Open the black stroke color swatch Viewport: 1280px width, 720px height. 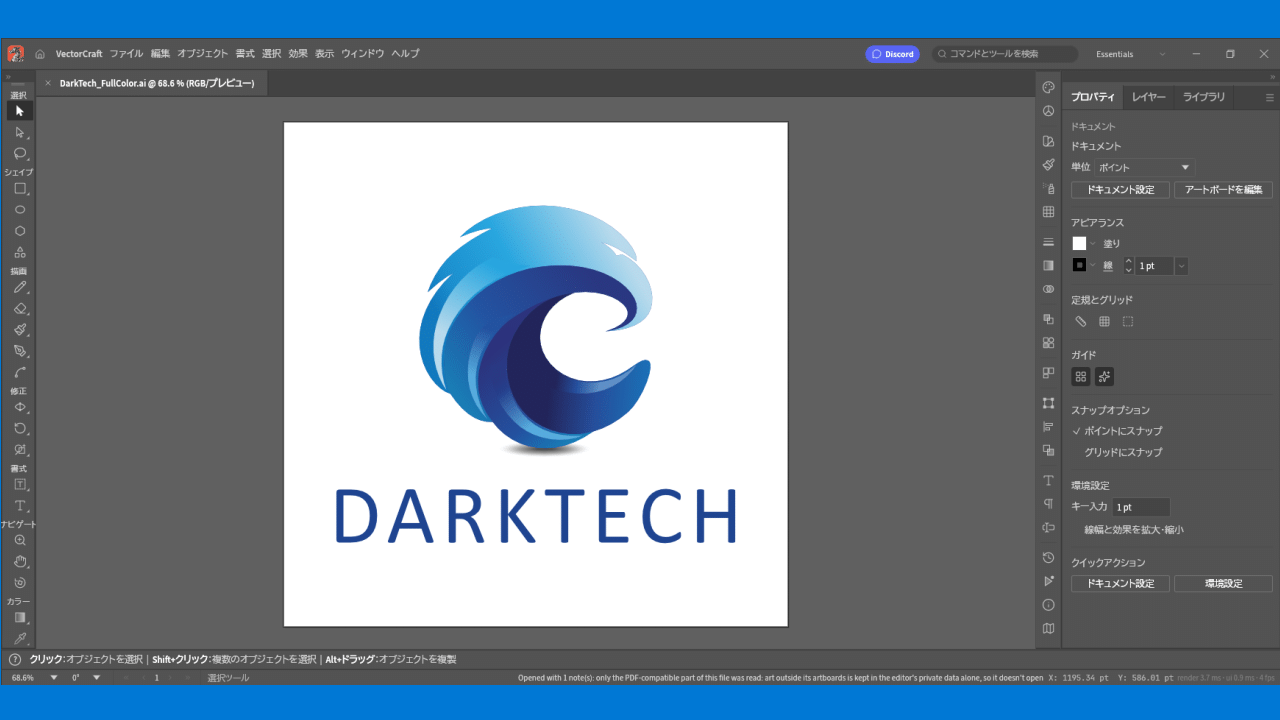click(x=1079, y=265)
